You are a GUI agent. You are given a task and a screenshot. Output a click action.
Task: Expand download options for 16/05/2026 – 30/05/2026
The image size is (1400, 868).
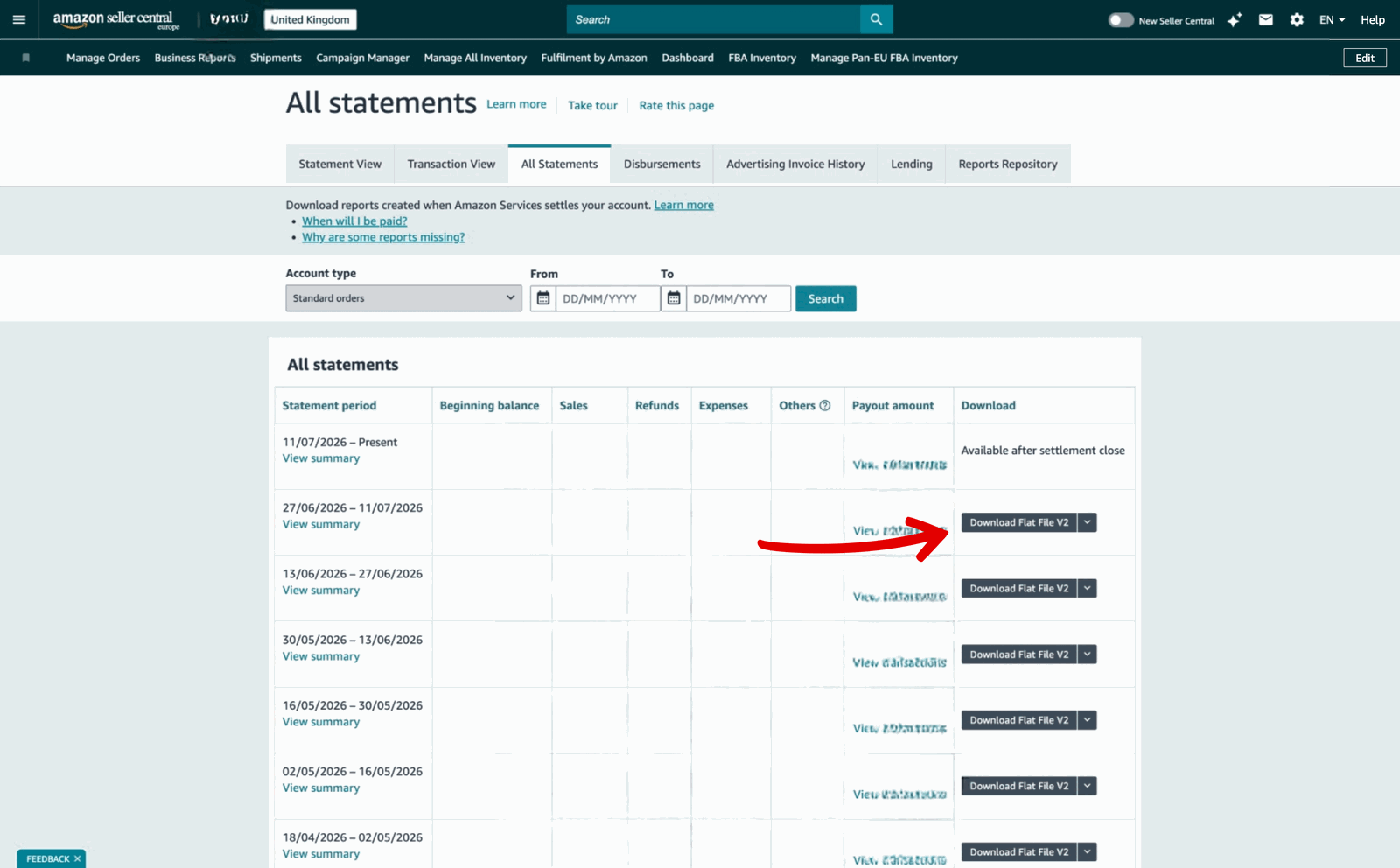click(x=1088, y=719)
